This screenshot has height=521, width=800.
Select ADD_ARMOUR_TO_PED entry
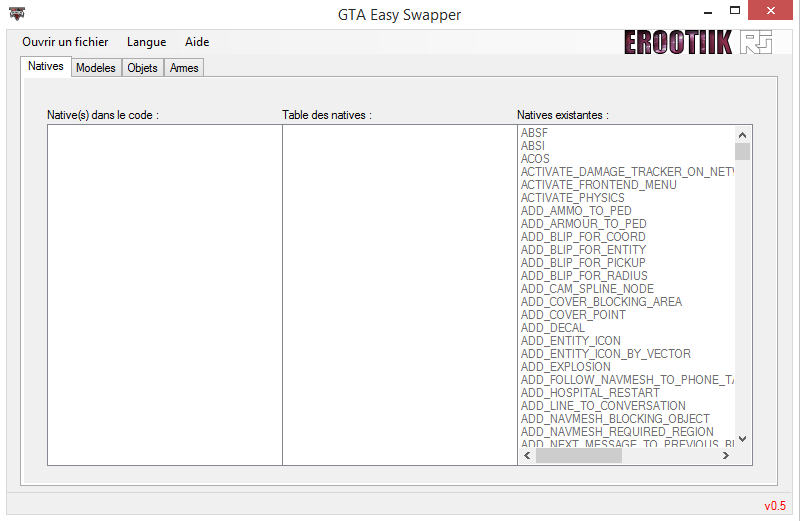point(584,224)
